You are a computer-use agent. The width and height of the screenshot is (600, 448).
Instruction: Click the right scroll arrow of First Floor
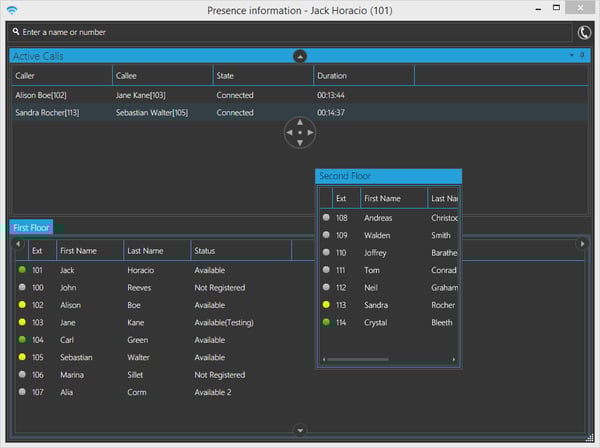[x=582, y=244]
